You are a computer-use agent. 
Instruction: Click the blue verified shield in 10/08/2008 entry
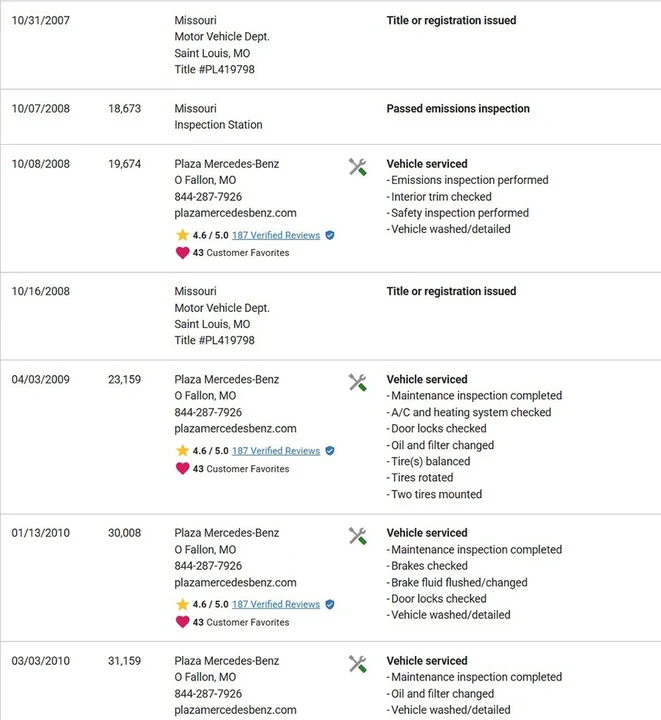(330, 235)
